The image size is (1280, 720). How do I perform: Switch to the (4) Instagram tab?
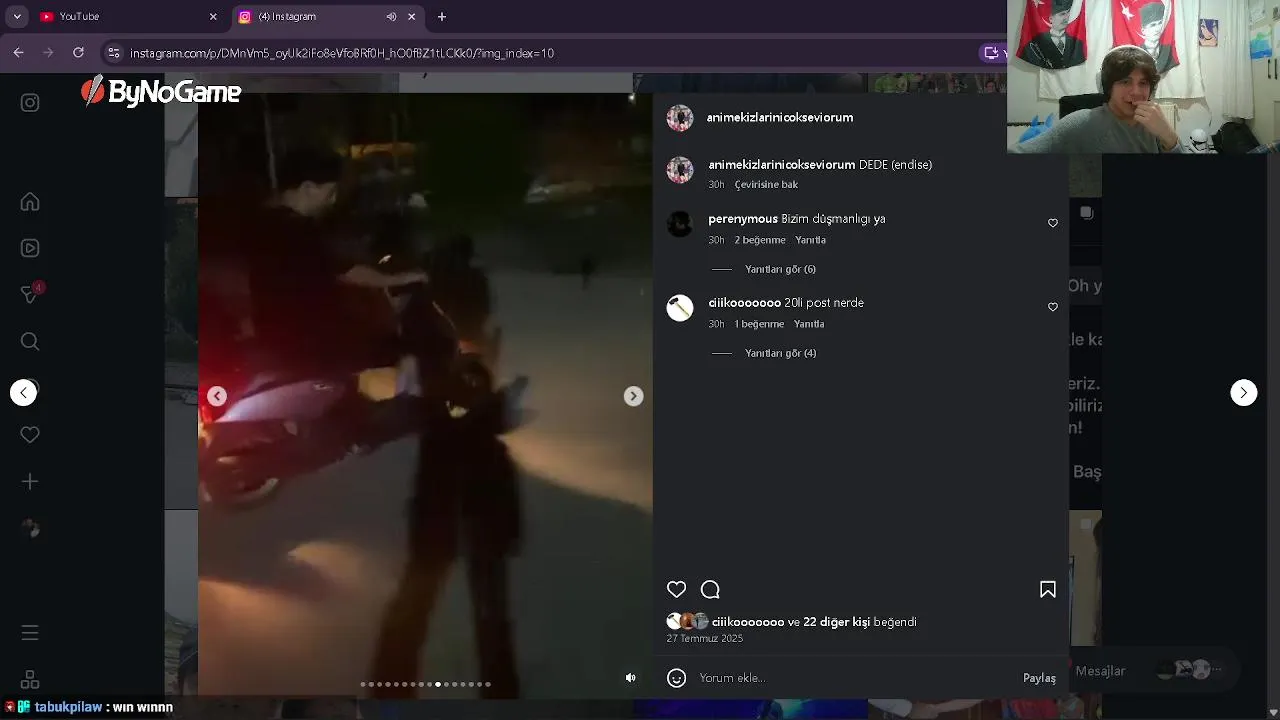(x=328, y=17)
